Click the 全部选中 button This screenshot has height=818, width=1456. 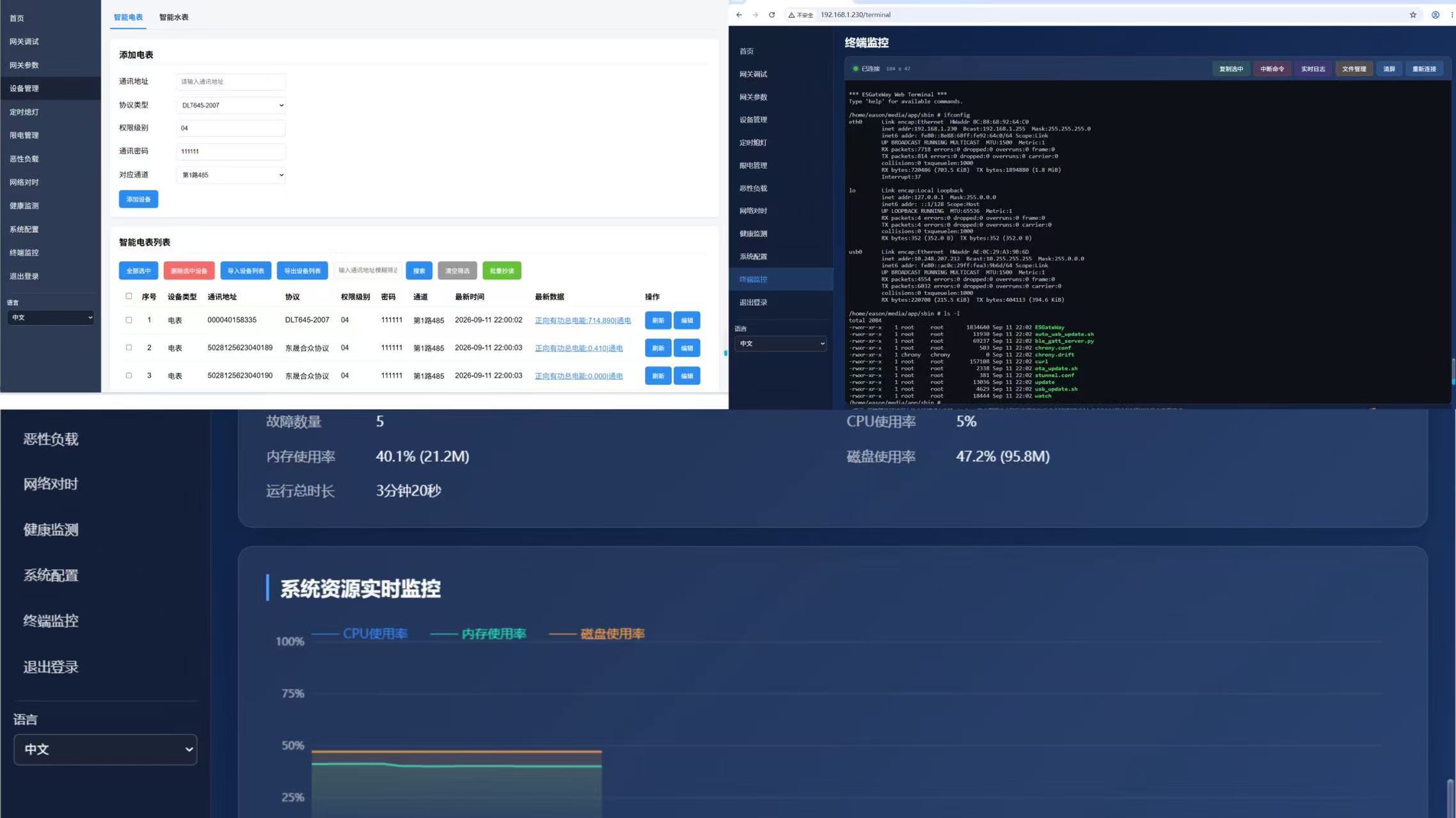[x=138, y=271]
